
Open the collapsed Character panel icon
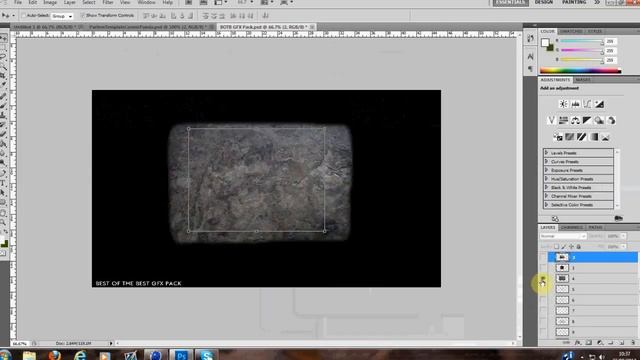pyautogui.click(x=530, y=56)
